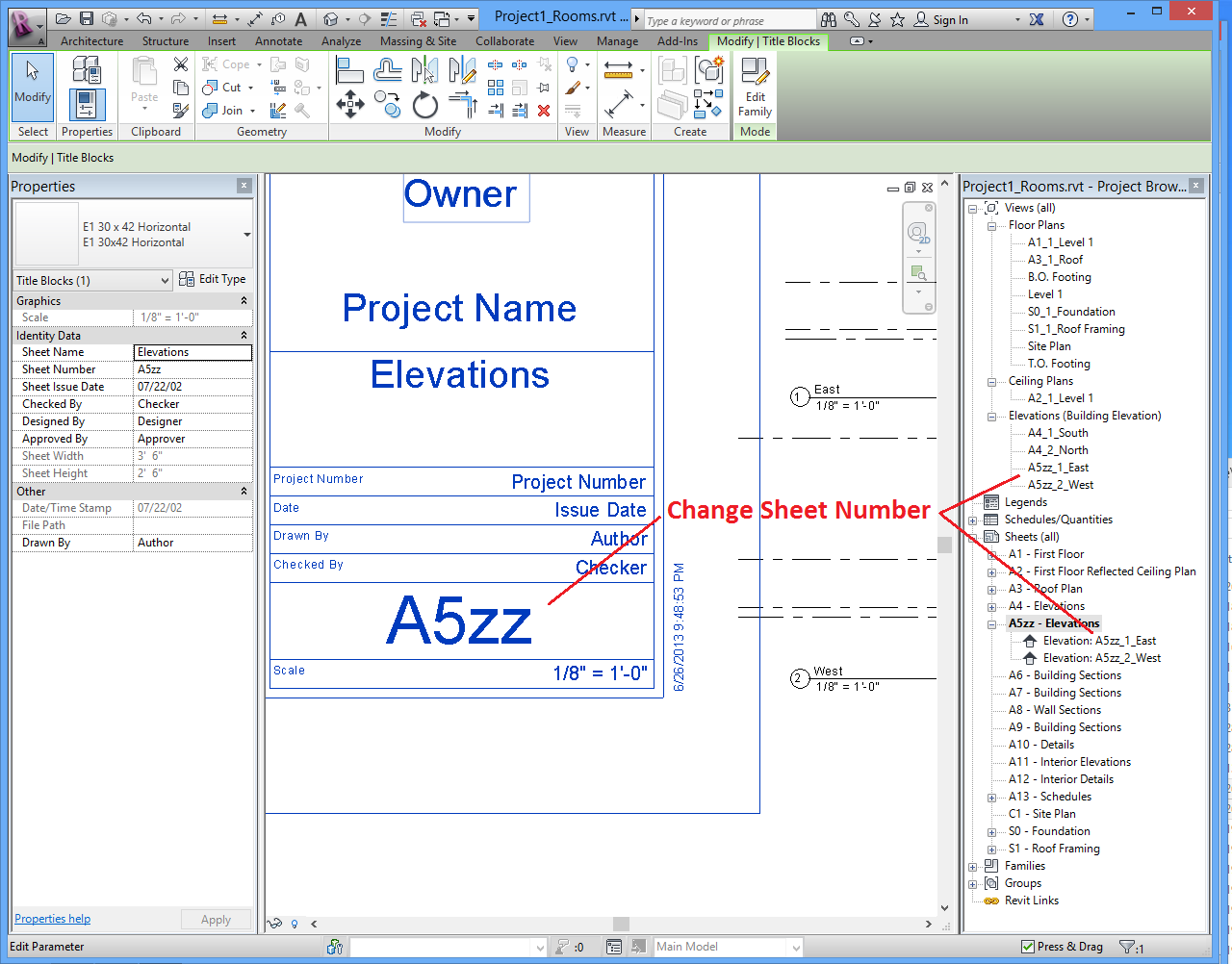The height and width of the screenshot is (964, 1232).
Task: Click the Edit Type button
Action: [x=213, y=279]
